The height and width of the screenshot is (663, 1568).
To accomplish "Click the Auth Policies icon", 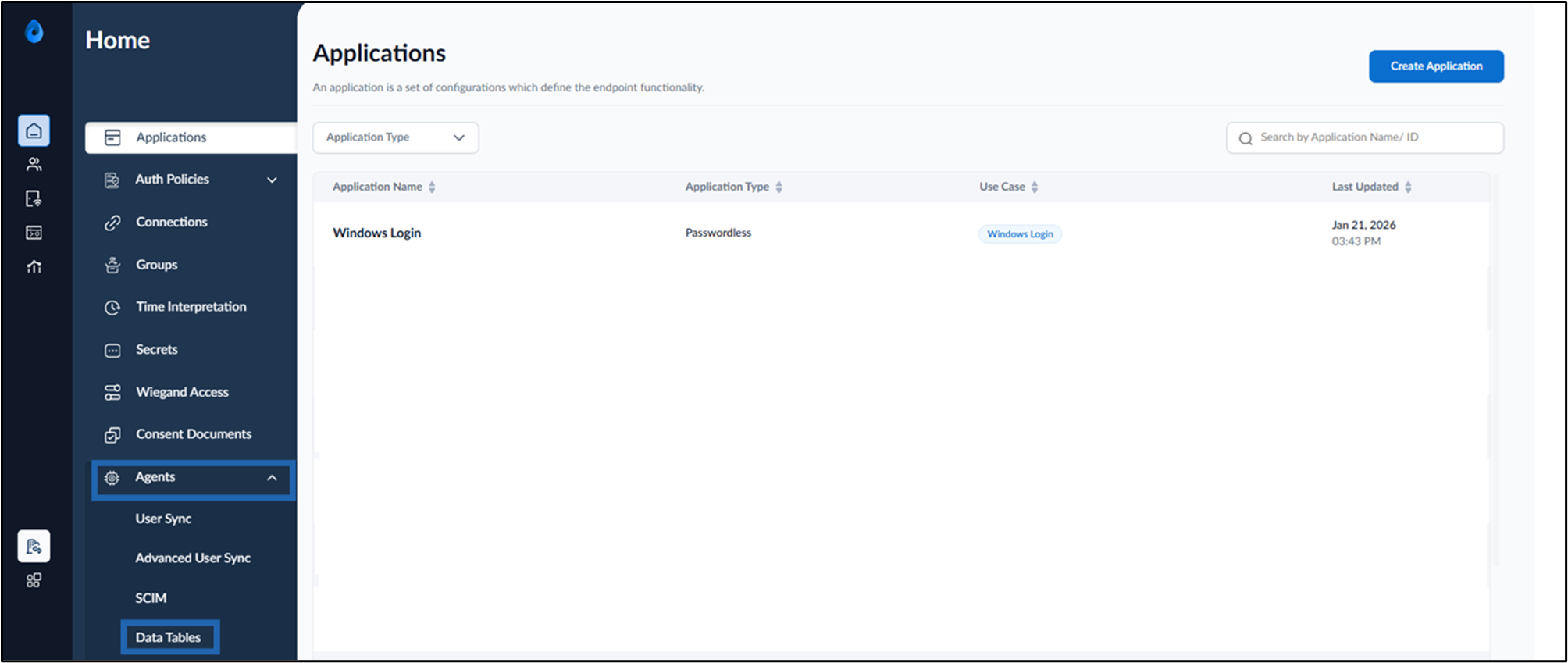I will coord(112,180).
